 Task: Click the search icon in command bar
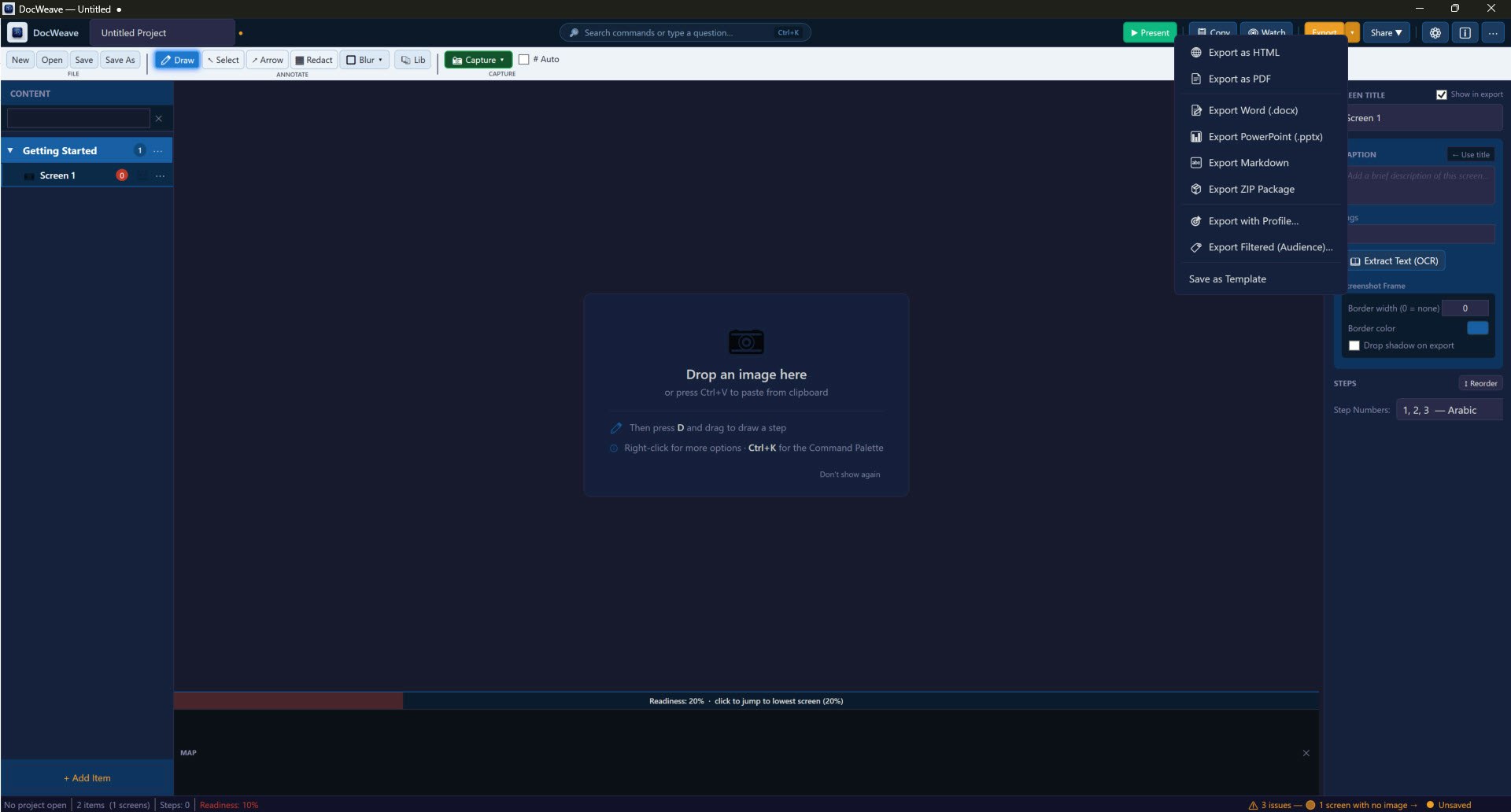[574, 33]
